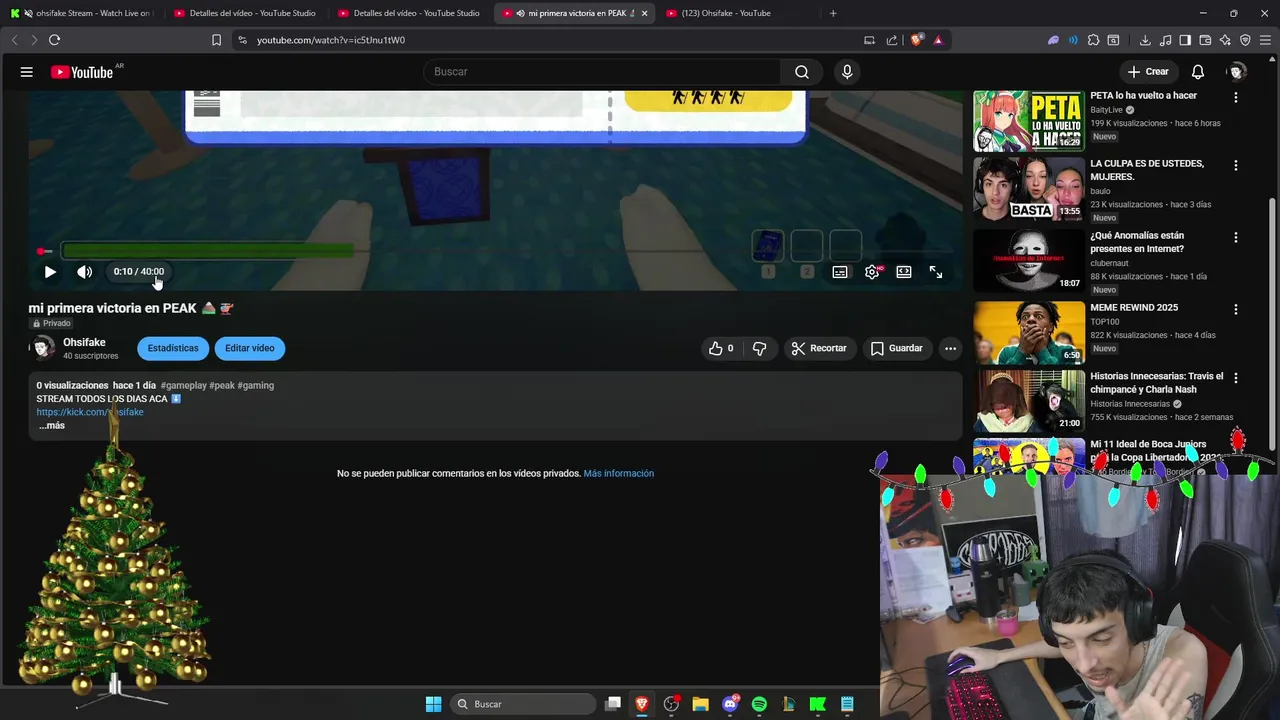Open the browser main menu
Screen dimensions: 1280x720
[1265, 40]
